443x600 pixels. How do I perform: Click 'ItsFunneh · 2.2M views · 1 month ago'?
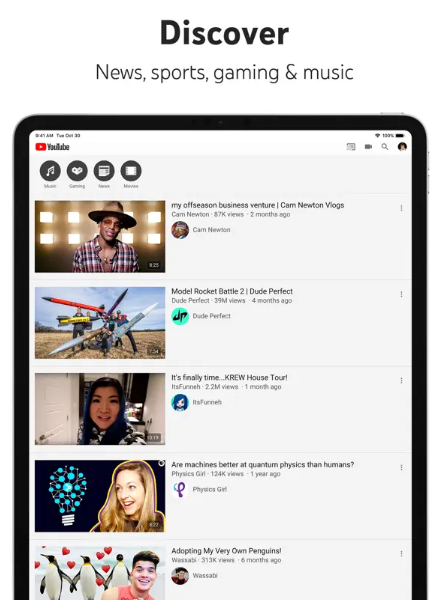226,386
